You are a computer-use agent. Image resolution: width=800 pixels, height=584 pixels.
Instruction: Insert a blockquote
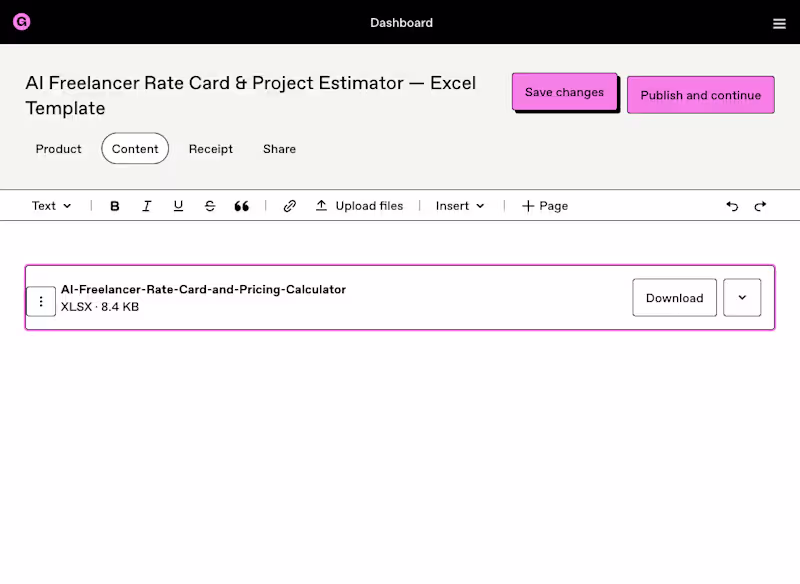[241, 205]
